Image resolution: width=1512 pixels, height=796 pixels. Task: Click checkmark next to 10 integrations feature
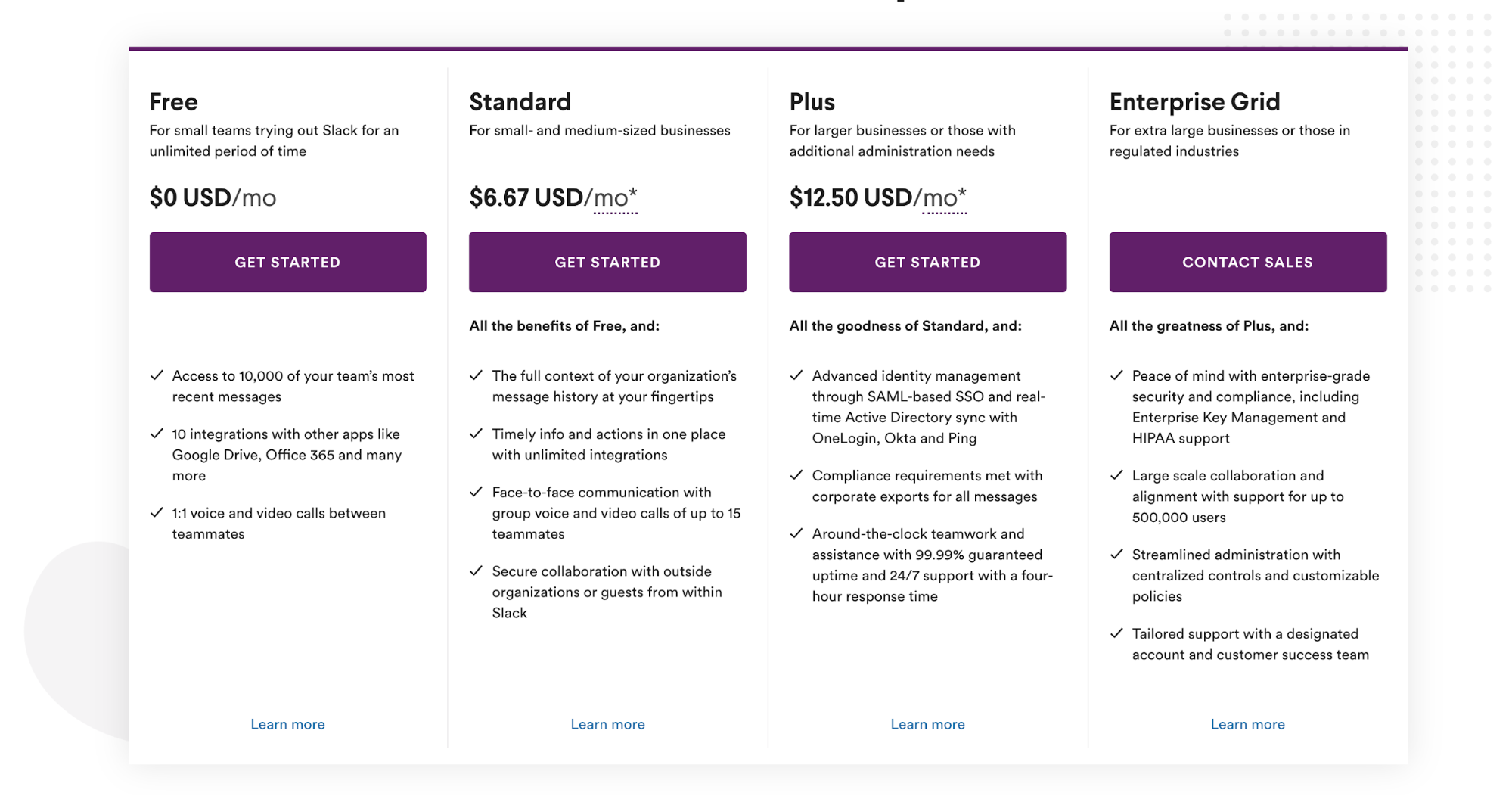click(157, 434)
